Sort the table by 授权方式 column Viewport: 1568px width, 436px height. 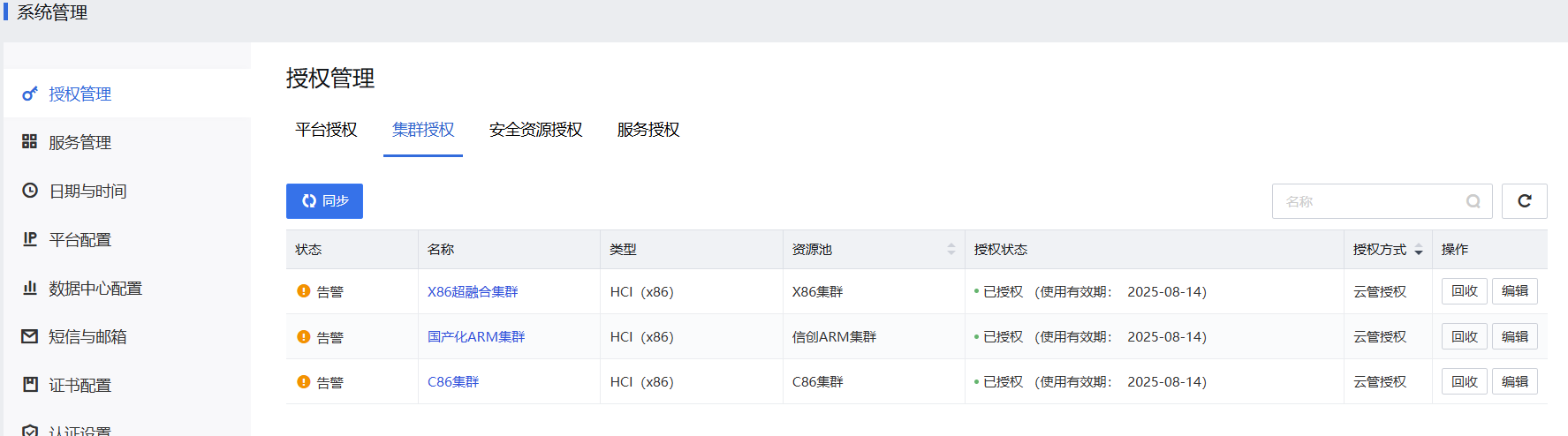(1418, 250)
